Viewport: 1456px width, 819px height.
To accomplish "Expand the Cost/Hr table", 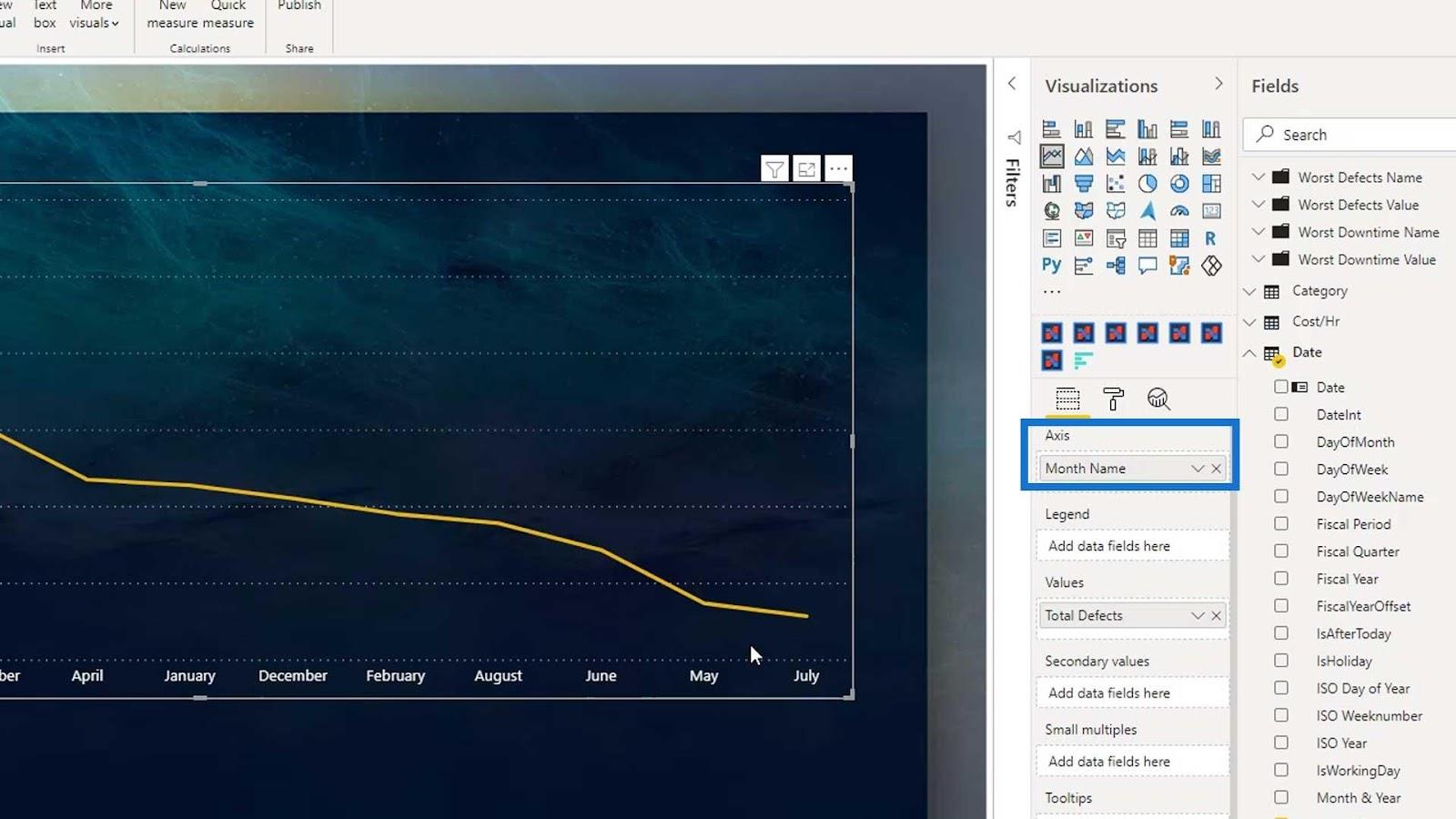I will [x=1249, y=322].
